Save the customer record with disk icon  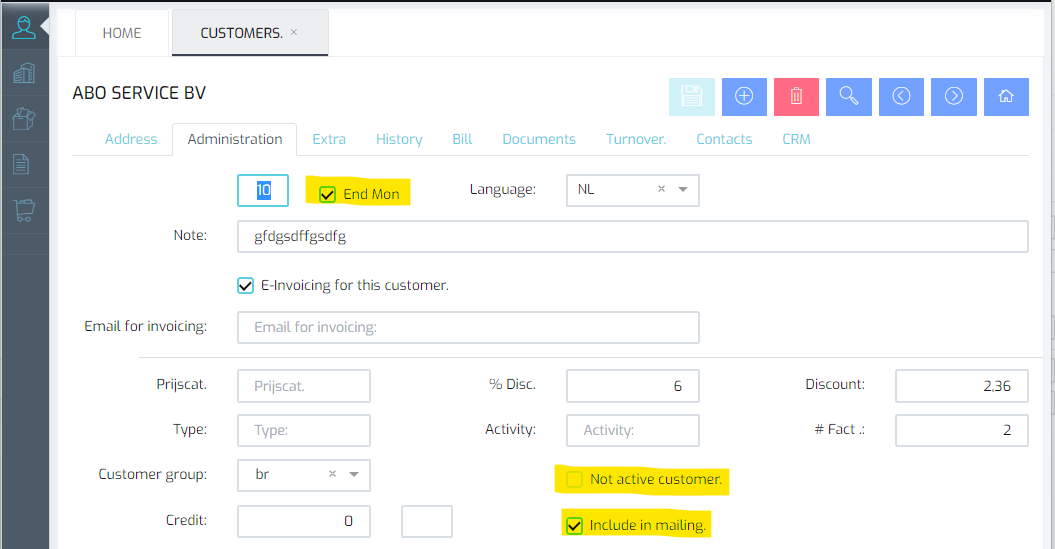point(692,96)
